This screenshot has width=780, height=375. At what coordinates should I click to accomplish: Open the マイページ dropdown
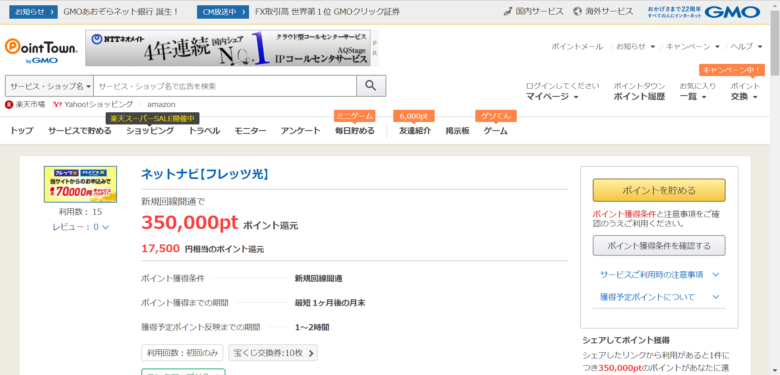(x=552, y=97)
